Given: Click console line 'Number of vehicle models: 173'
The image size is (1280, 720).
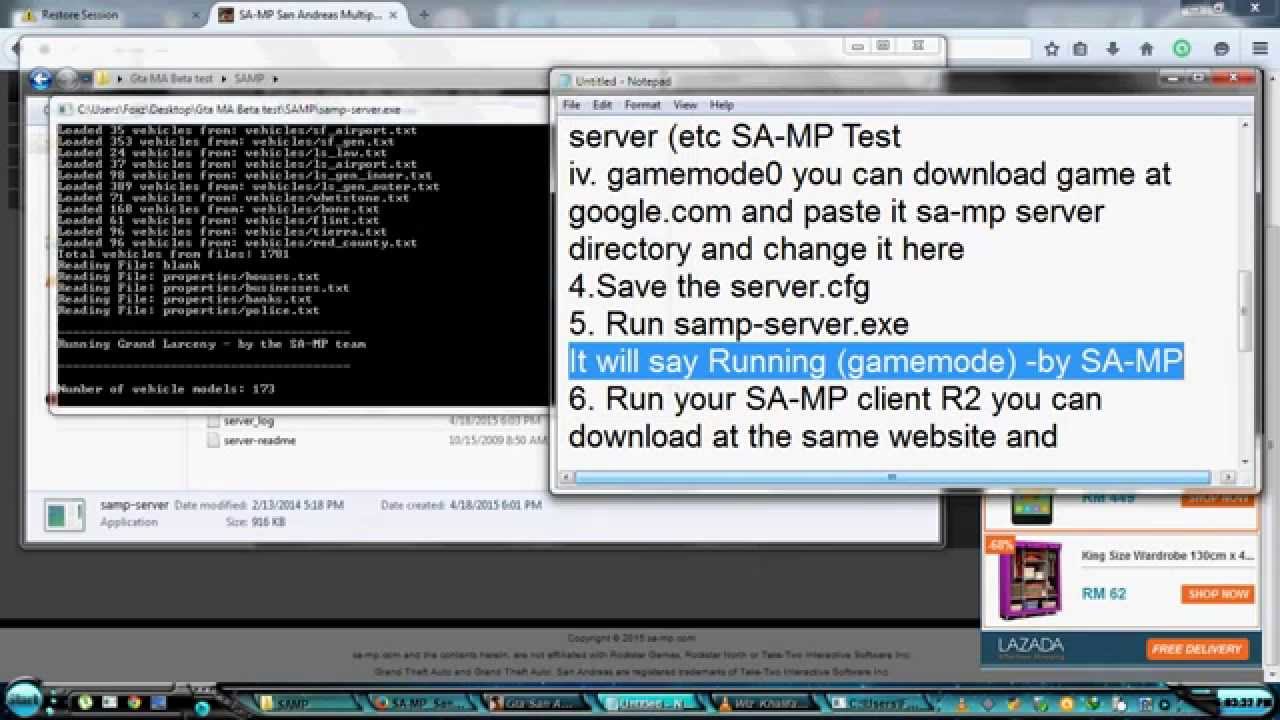Looking at the screenshot, I should point(166,388).
